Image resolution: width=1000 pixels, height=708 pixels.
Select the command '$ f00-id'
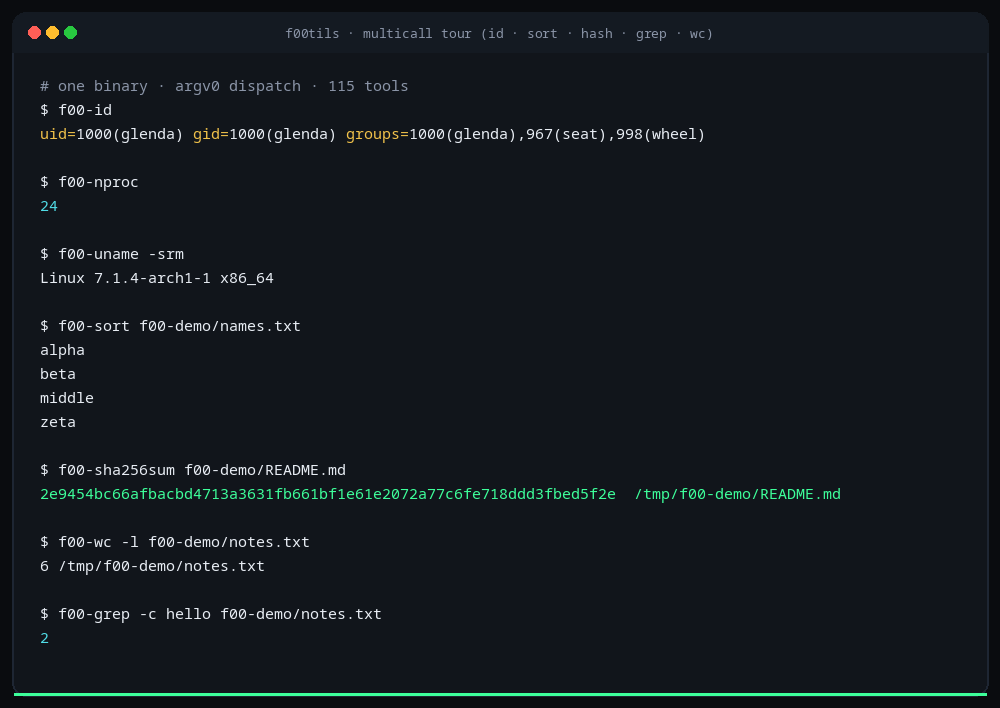click(x=76, y=110)
